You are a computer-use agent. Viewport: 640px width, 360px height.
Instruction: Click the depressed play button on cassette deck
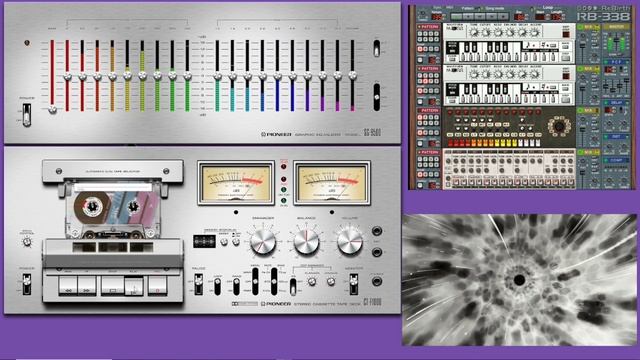[134, 286]
